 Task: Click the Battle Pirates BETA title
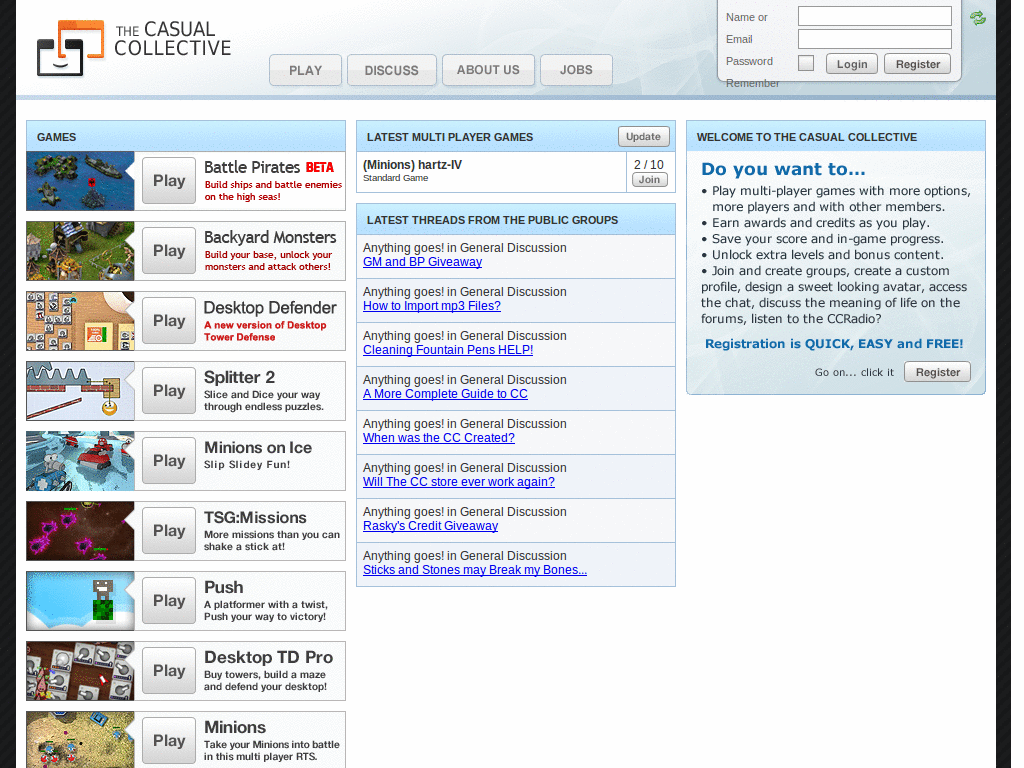269,167
